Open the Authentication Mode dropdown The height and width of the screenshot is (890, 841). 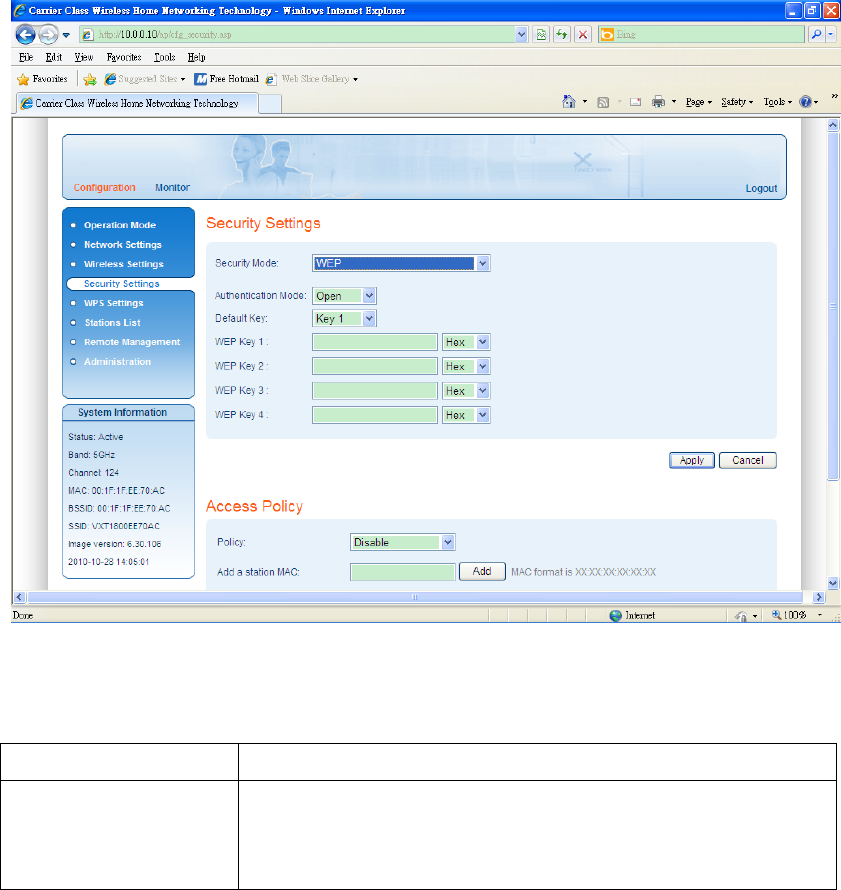tap(344, 296)
